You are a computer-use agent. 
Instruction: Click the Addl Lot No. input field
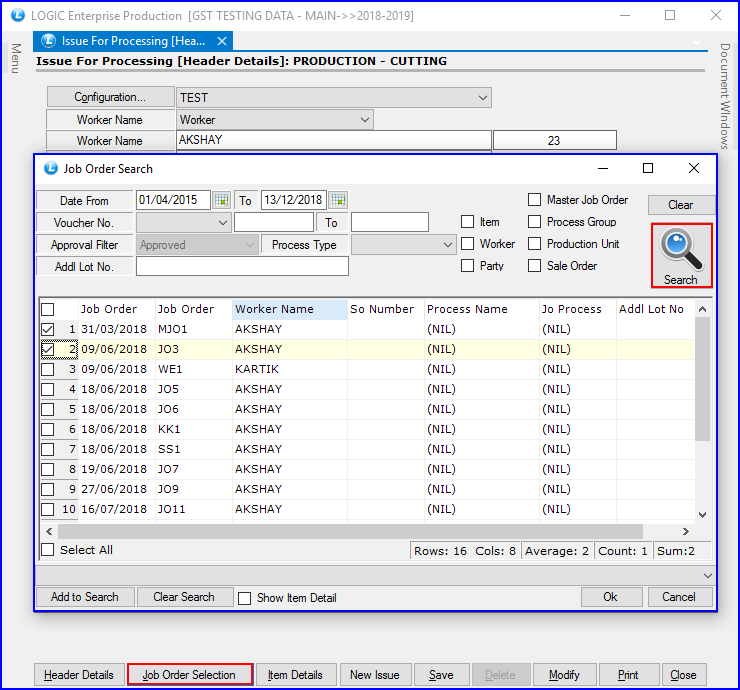[243, 266]
